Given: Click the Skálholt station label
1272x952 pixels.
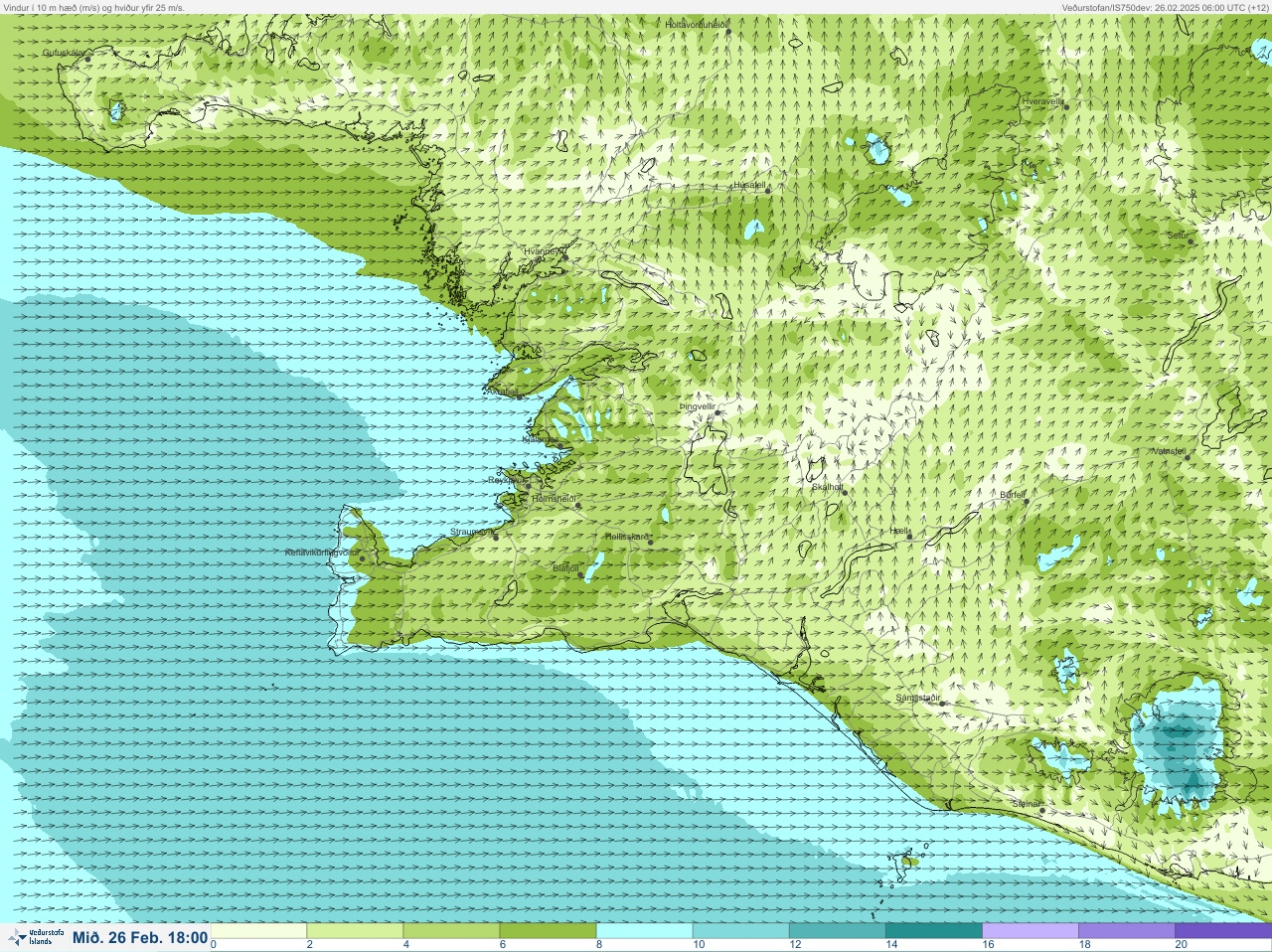Looking at the screenshot, I should point(827,487).
